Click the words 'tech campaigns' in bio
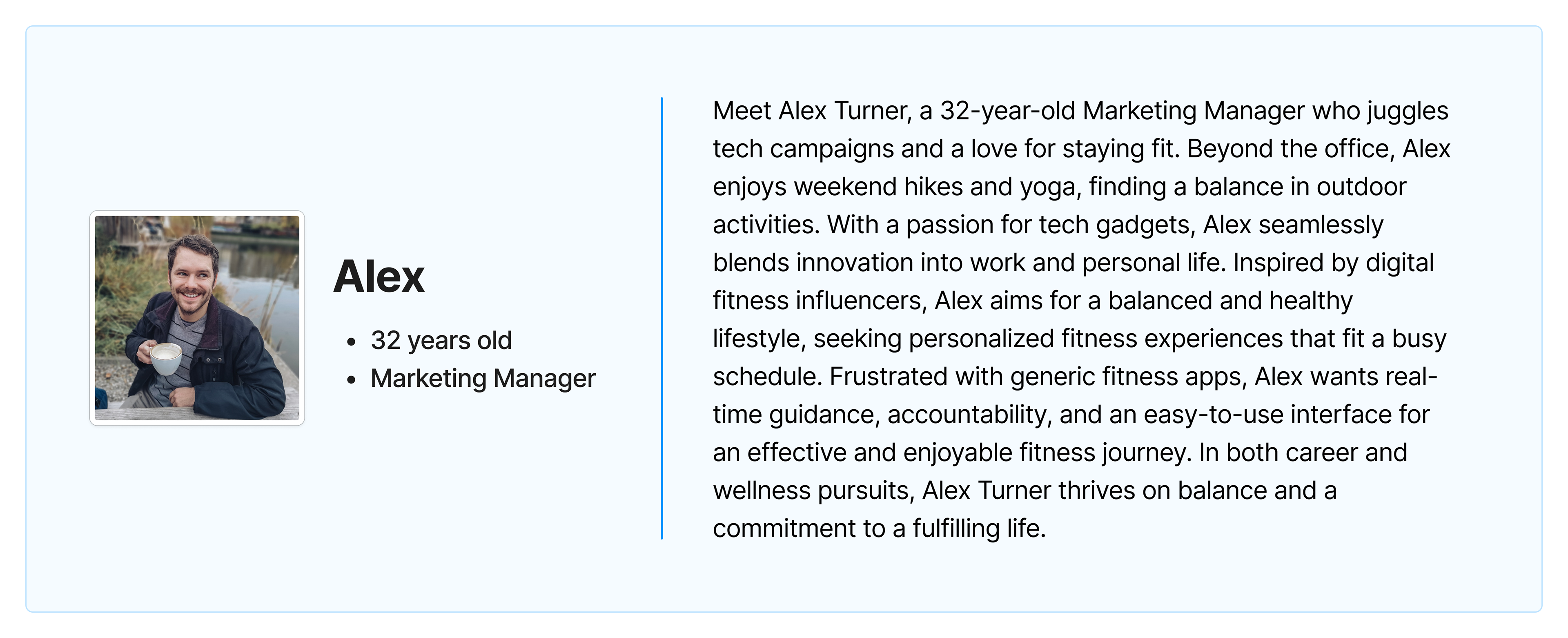1568x638 pixels. pyautogui.click(x=803, y=149)
